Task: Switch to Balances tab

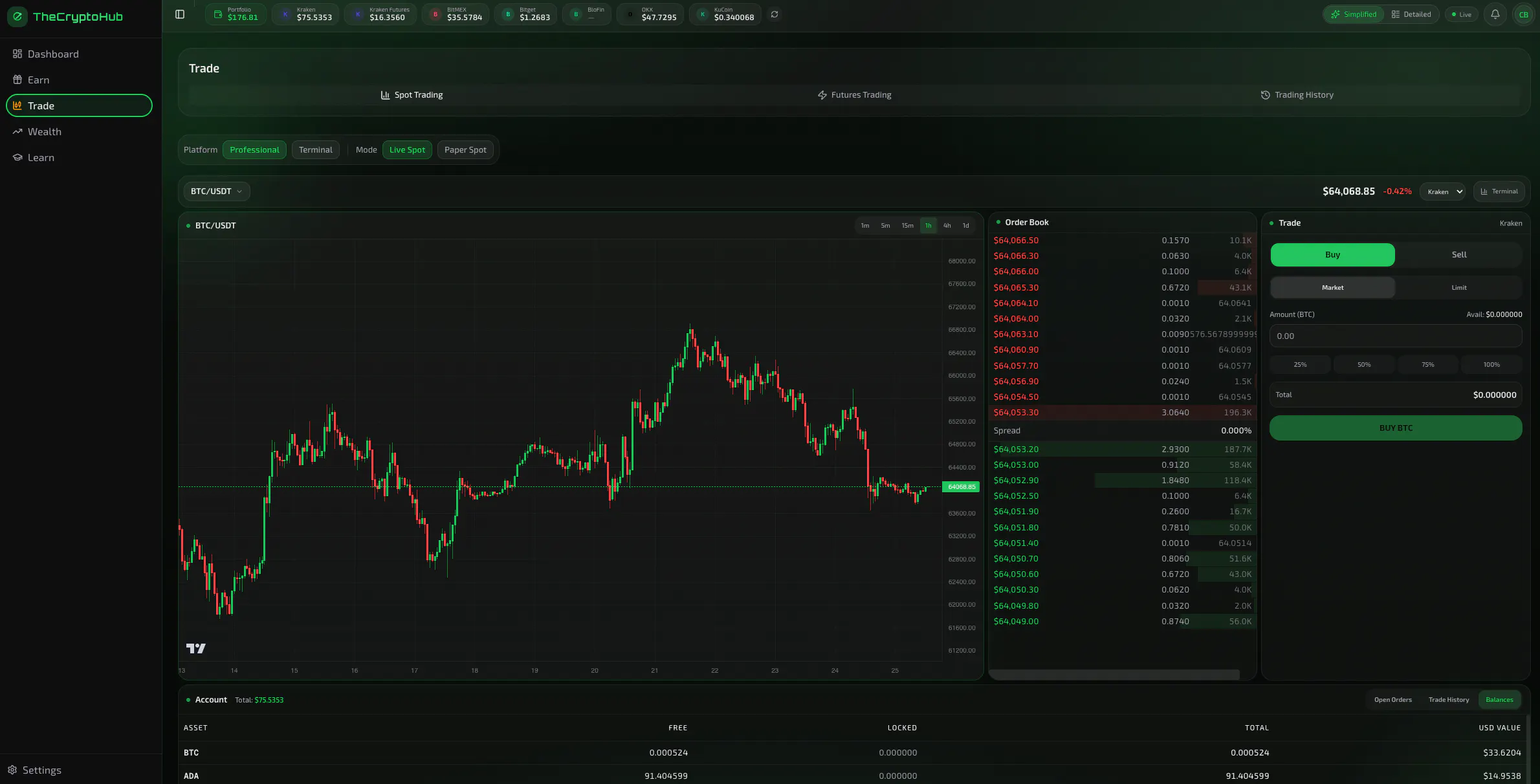Action: point(1499,700)
